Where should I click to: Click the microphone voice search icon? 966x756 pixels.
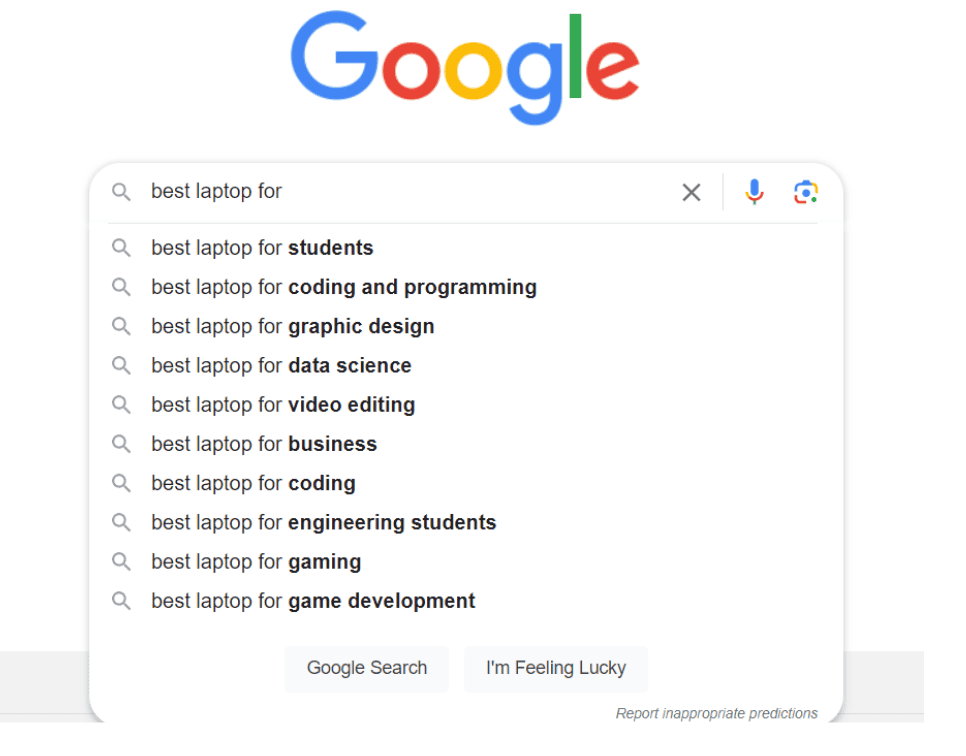point(755,192)
